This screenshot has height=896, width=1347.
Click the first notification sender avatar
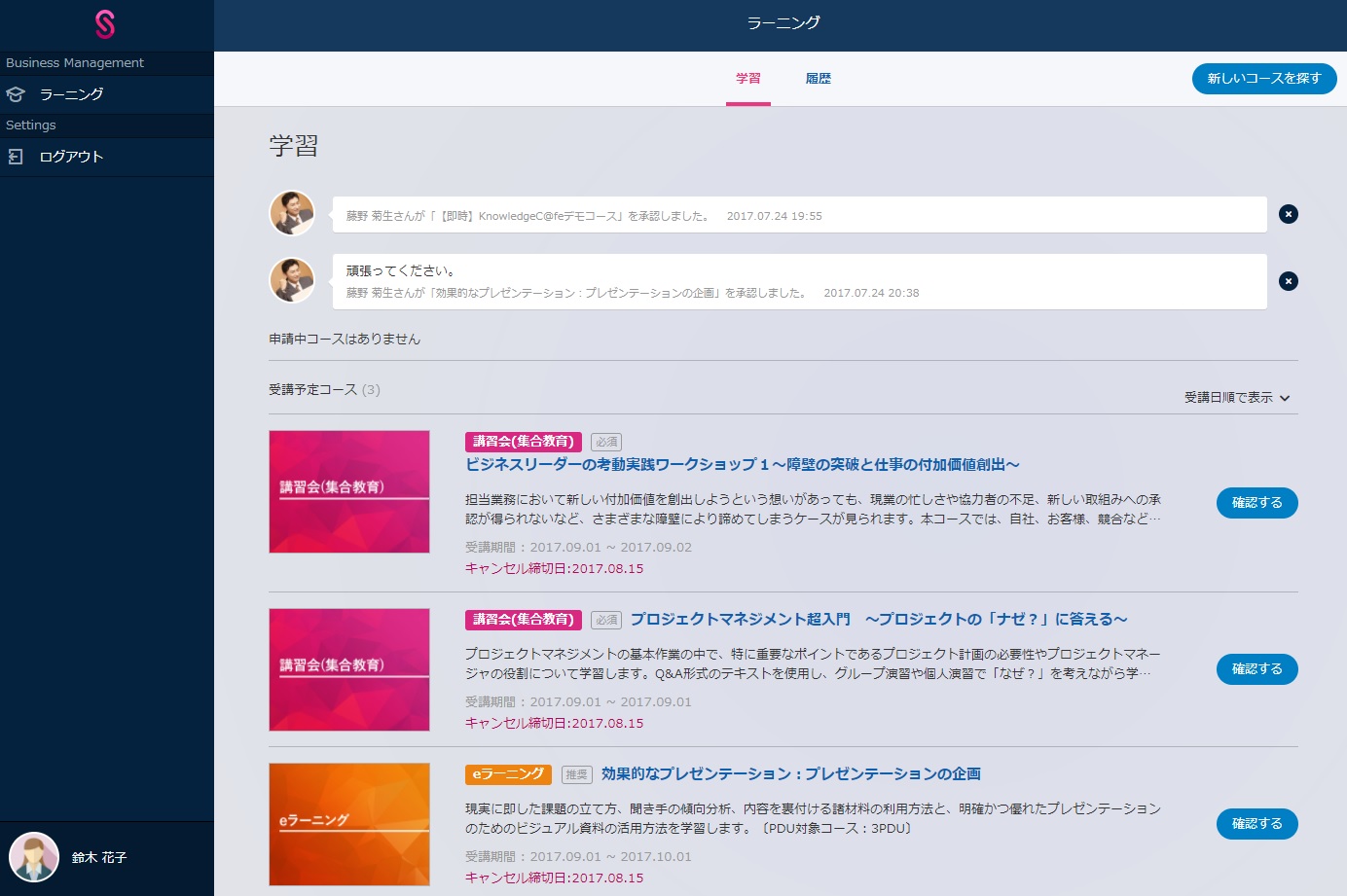pyautogui.click(x=292, y=213)
